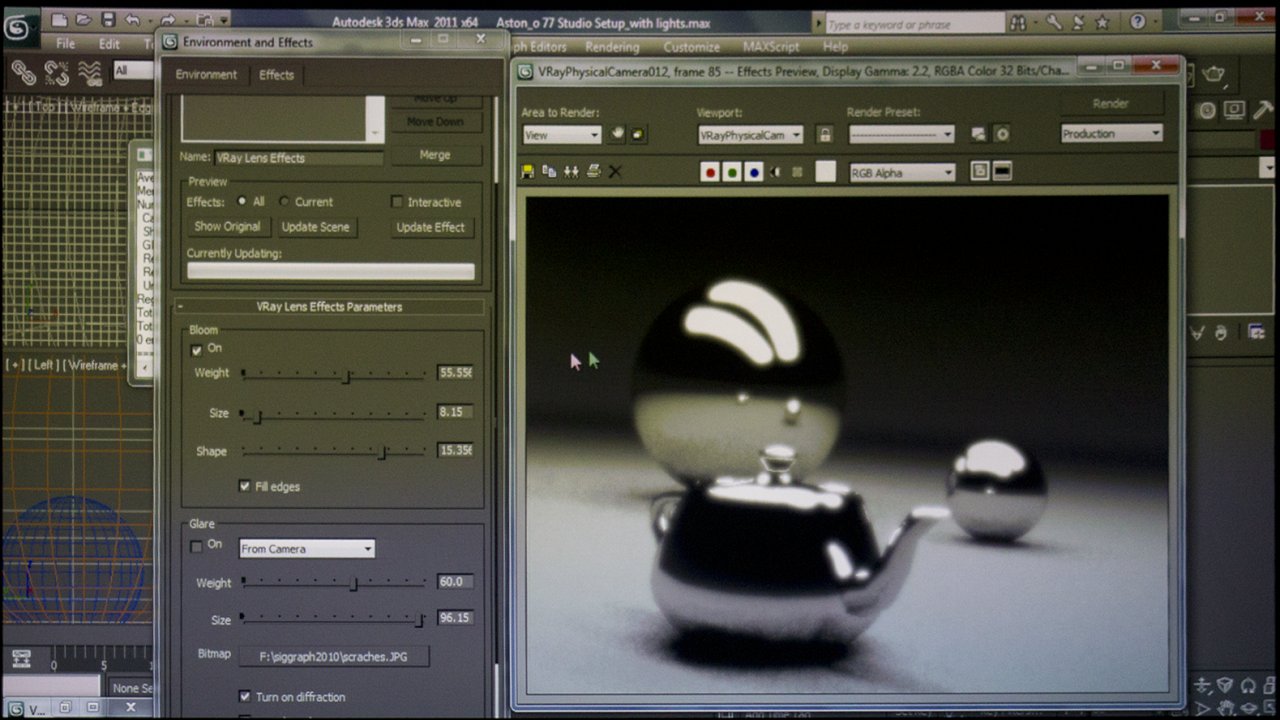Viewport: 1280px width, 720px height.
Task: Click Save Image icon in render window
Action: (528, 172)
